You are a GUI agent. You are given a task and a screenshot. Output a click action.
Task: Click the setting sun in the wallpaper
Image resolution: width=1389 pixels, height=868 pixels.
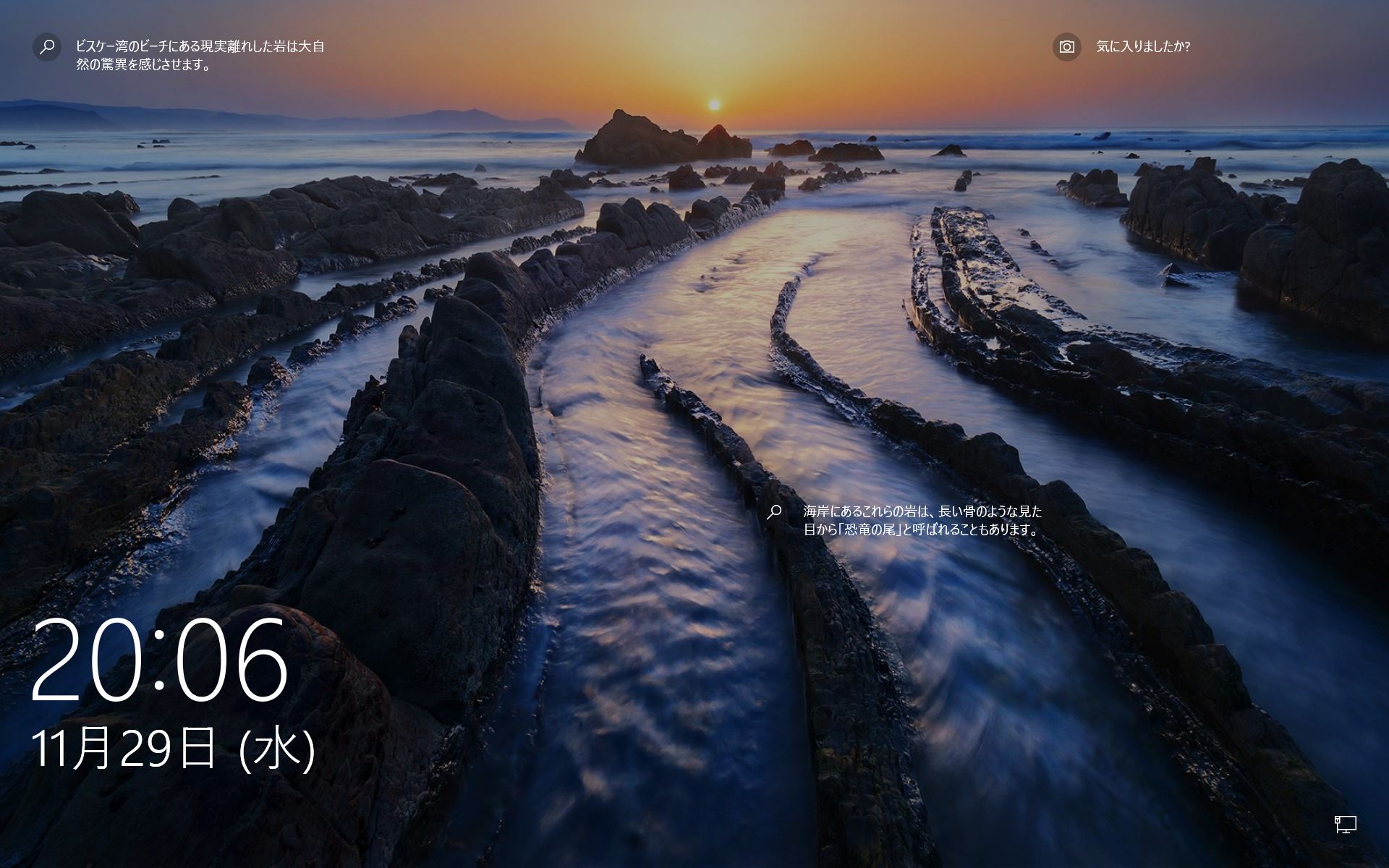click(714, 106)
